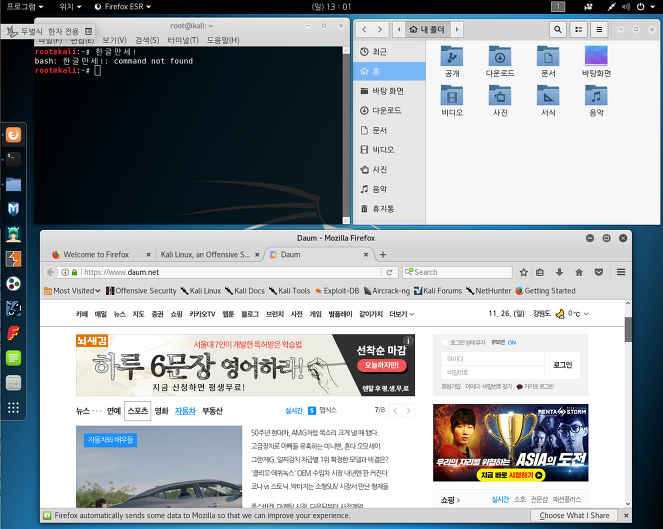This screenshot has width=663, height=529.
Task: Launch Firefox from the dock
Action: point(14,135)
